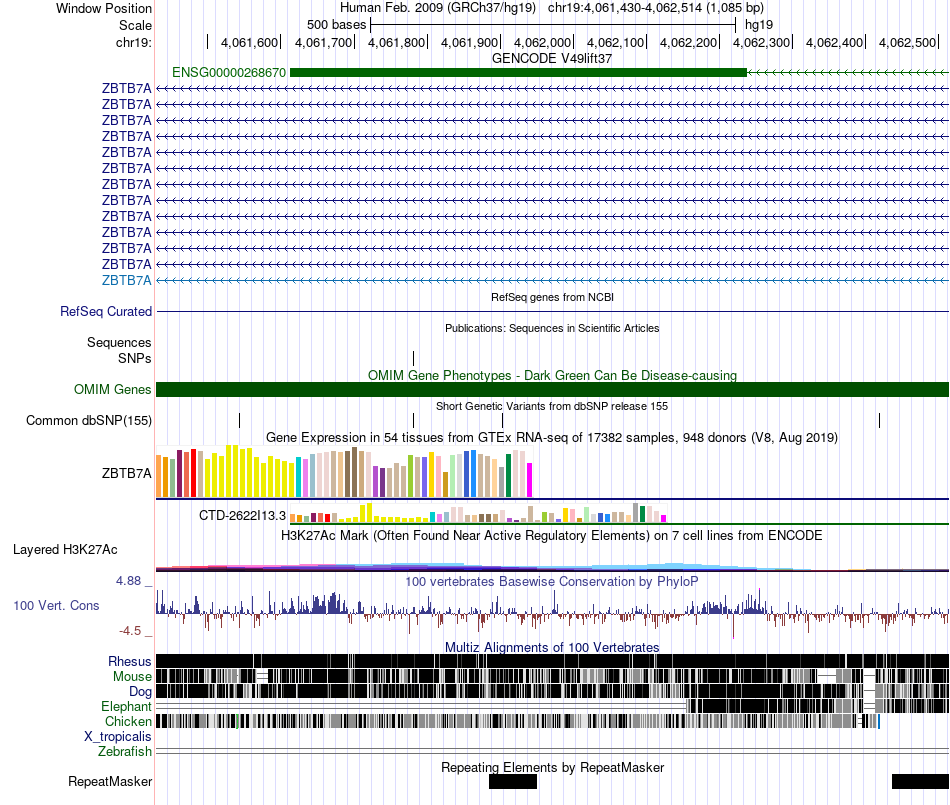
Task: Click the SNPs label in the Publications track
Action: coord(135,358)
